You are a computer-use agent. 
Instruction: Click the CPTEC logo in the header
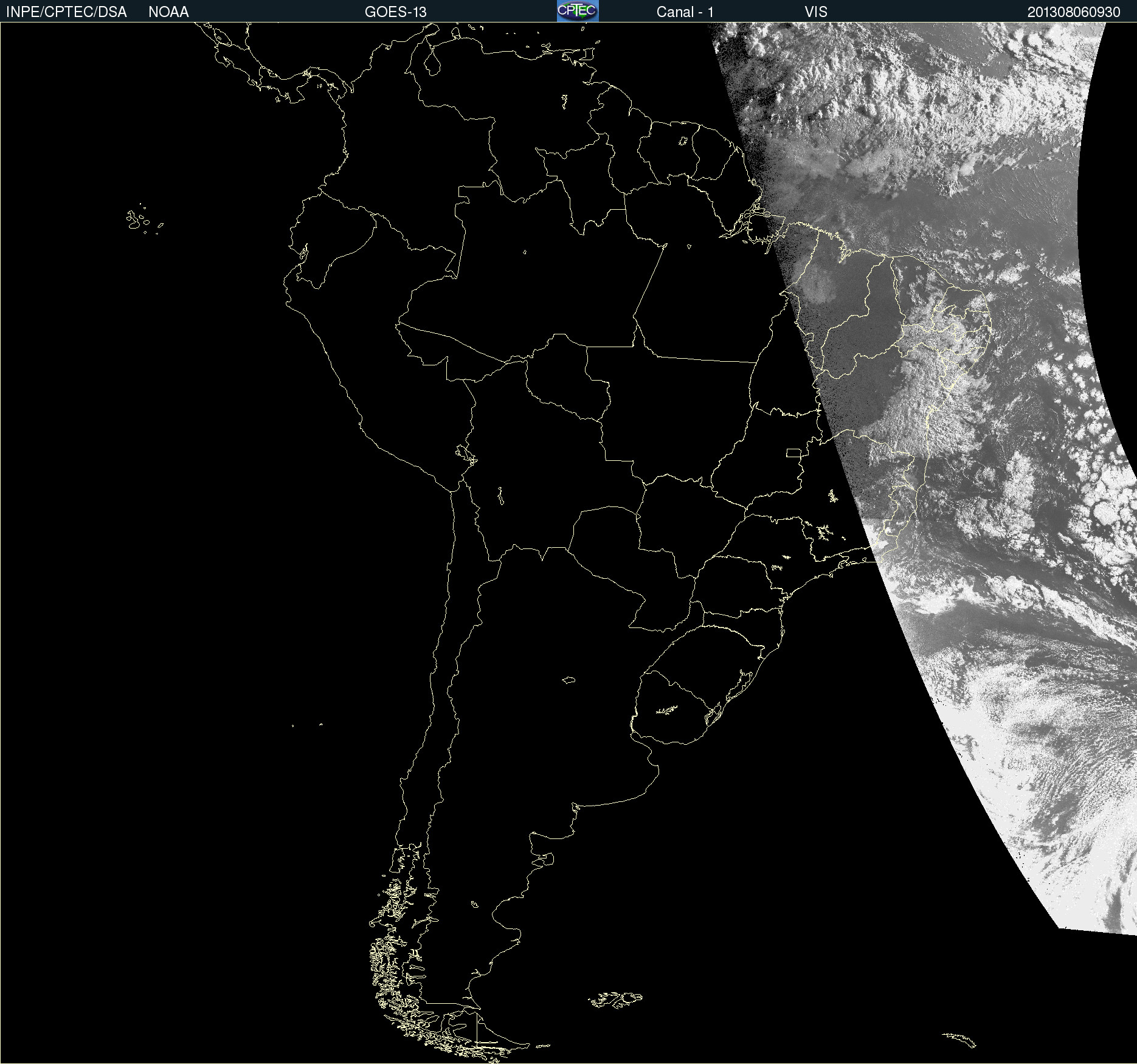pyautogui.click(x=577, y=11)
